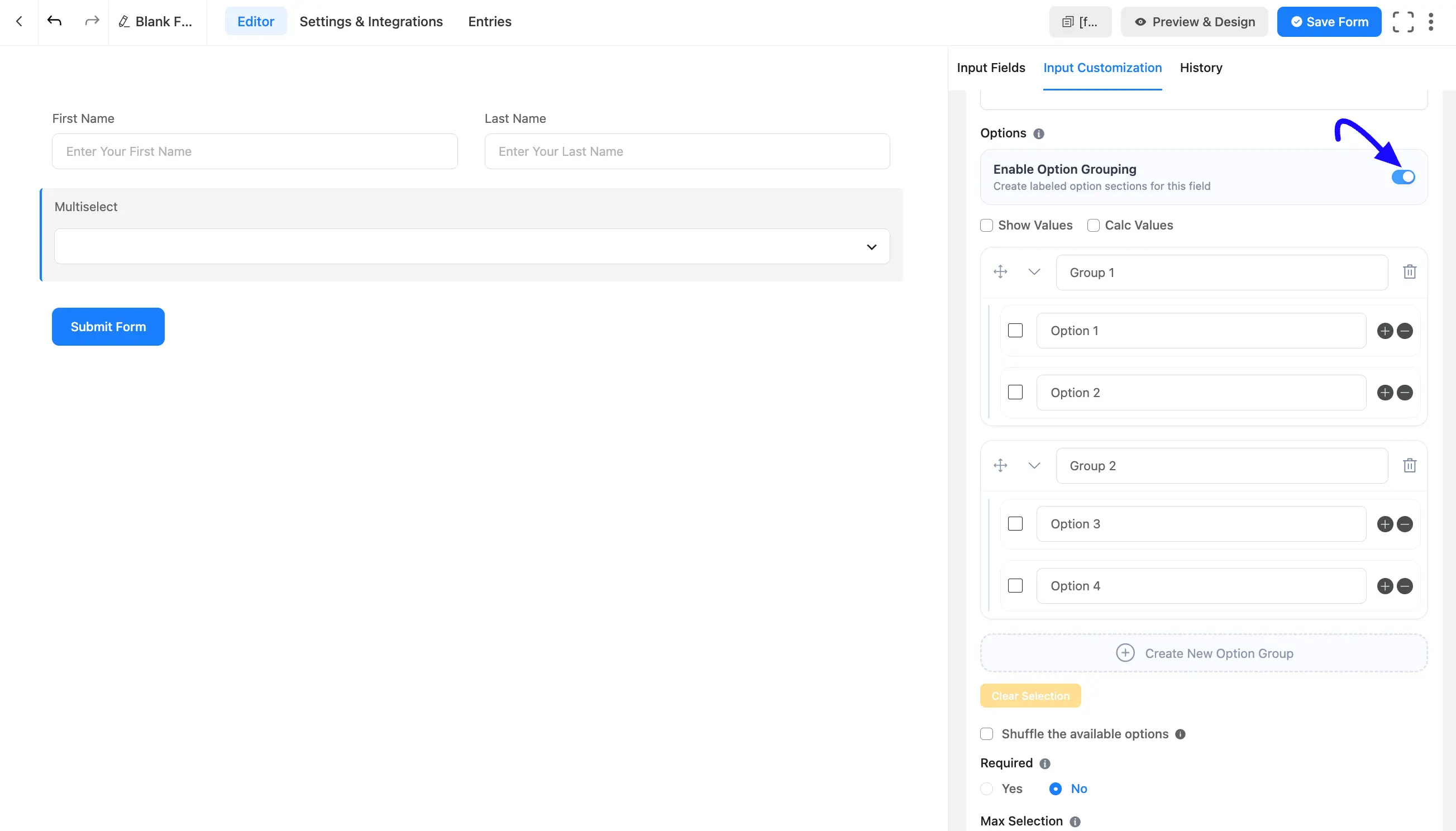The width and height of the screenshot is (1456, 831).
Task: Edit the Option 1 label field
Action: 1201,331
